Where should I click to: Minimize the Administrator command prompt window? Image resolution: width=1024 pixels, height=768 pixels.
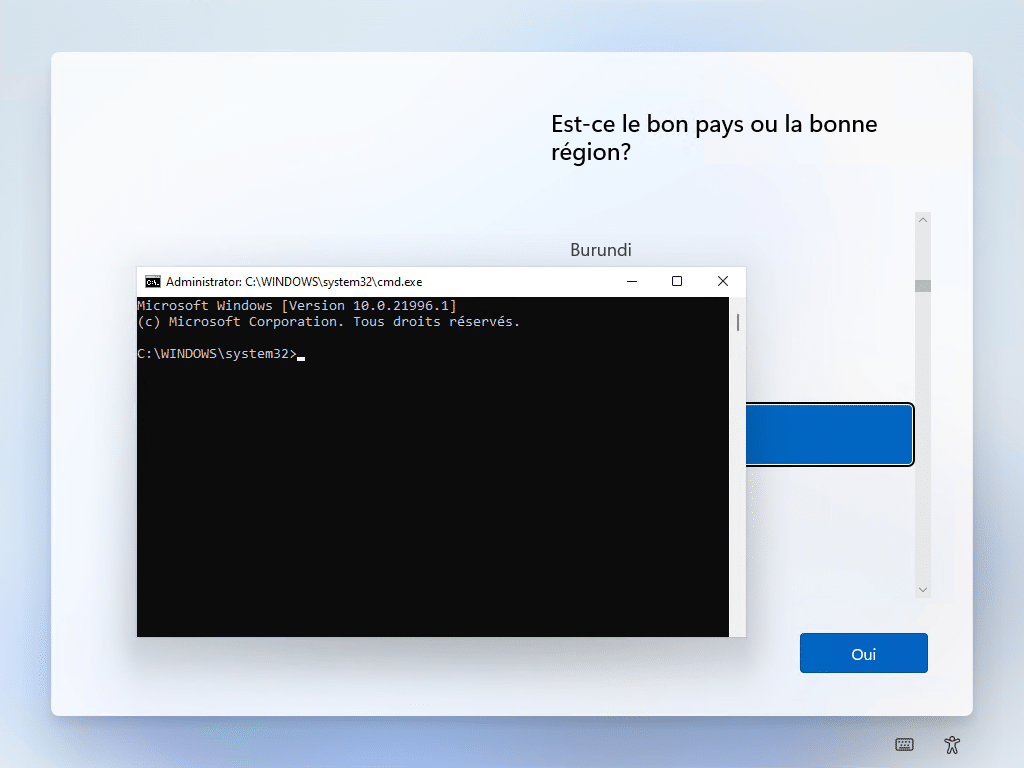point(631,282)
